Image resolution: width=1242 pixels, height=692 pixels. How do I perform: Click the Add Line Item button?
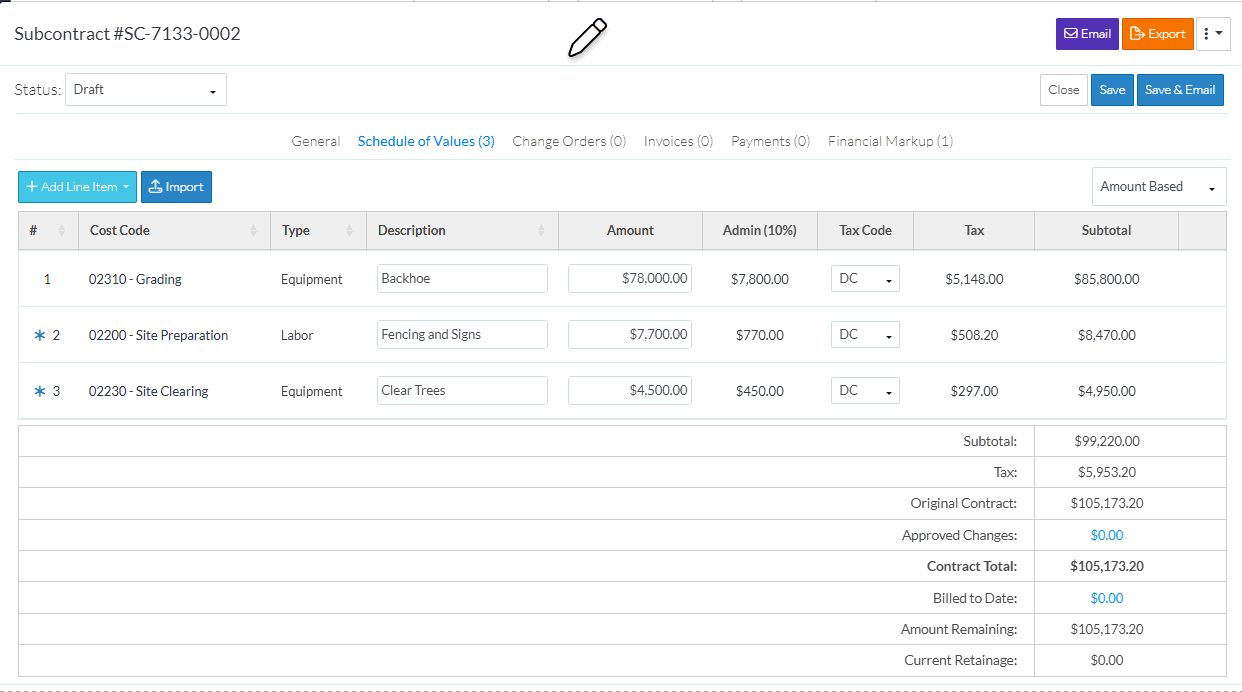pyautogui.click(x=77, y=187)
